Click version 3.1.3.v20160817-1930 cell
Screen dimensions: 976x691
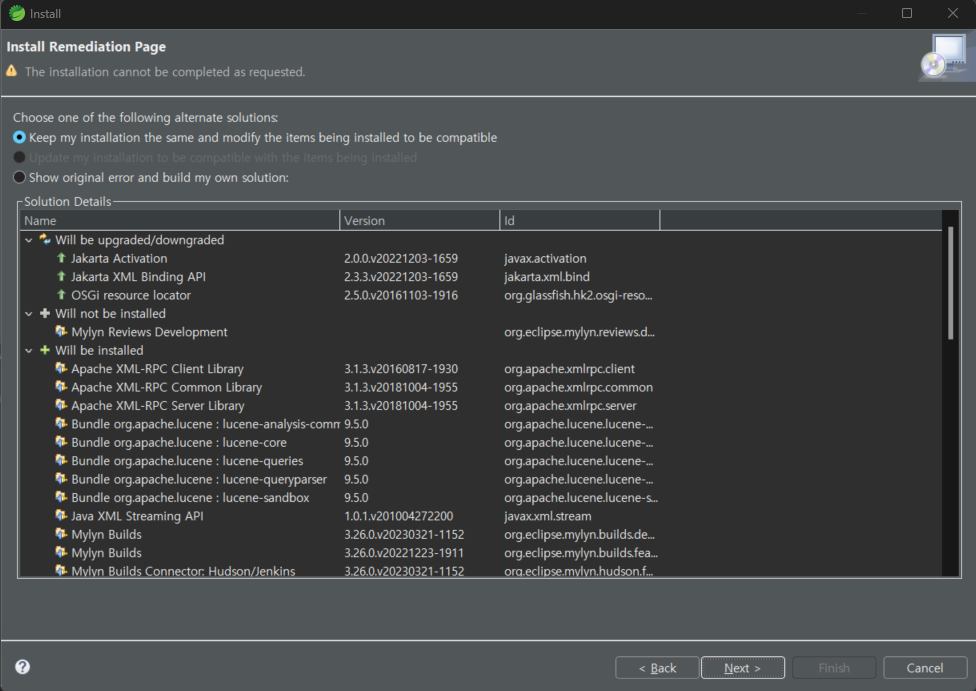(401, 369)
